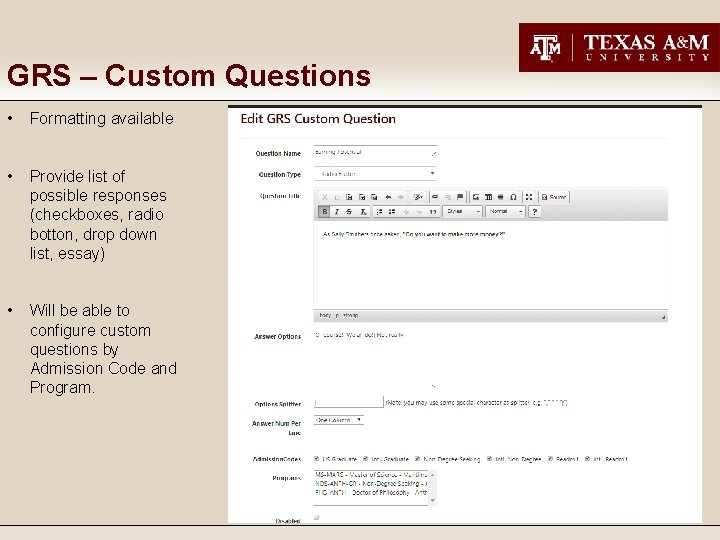Toggle Strikethrough formatting in the editor
Viewport: 720px width, 540px height.
[349, 212]
